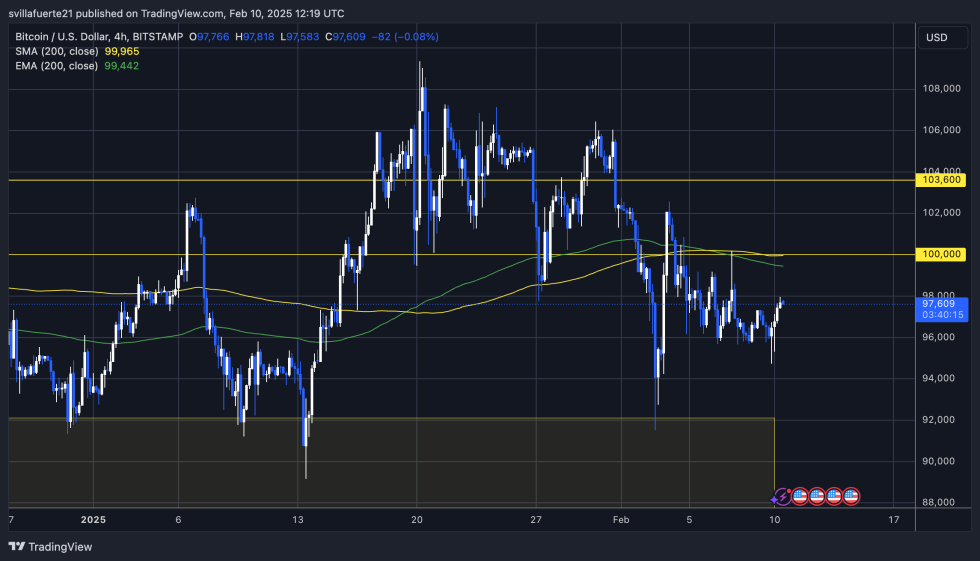Click the 102,000 price axis label
The width and height of the screenshot is (980, 561).
[x=941, y=212]
